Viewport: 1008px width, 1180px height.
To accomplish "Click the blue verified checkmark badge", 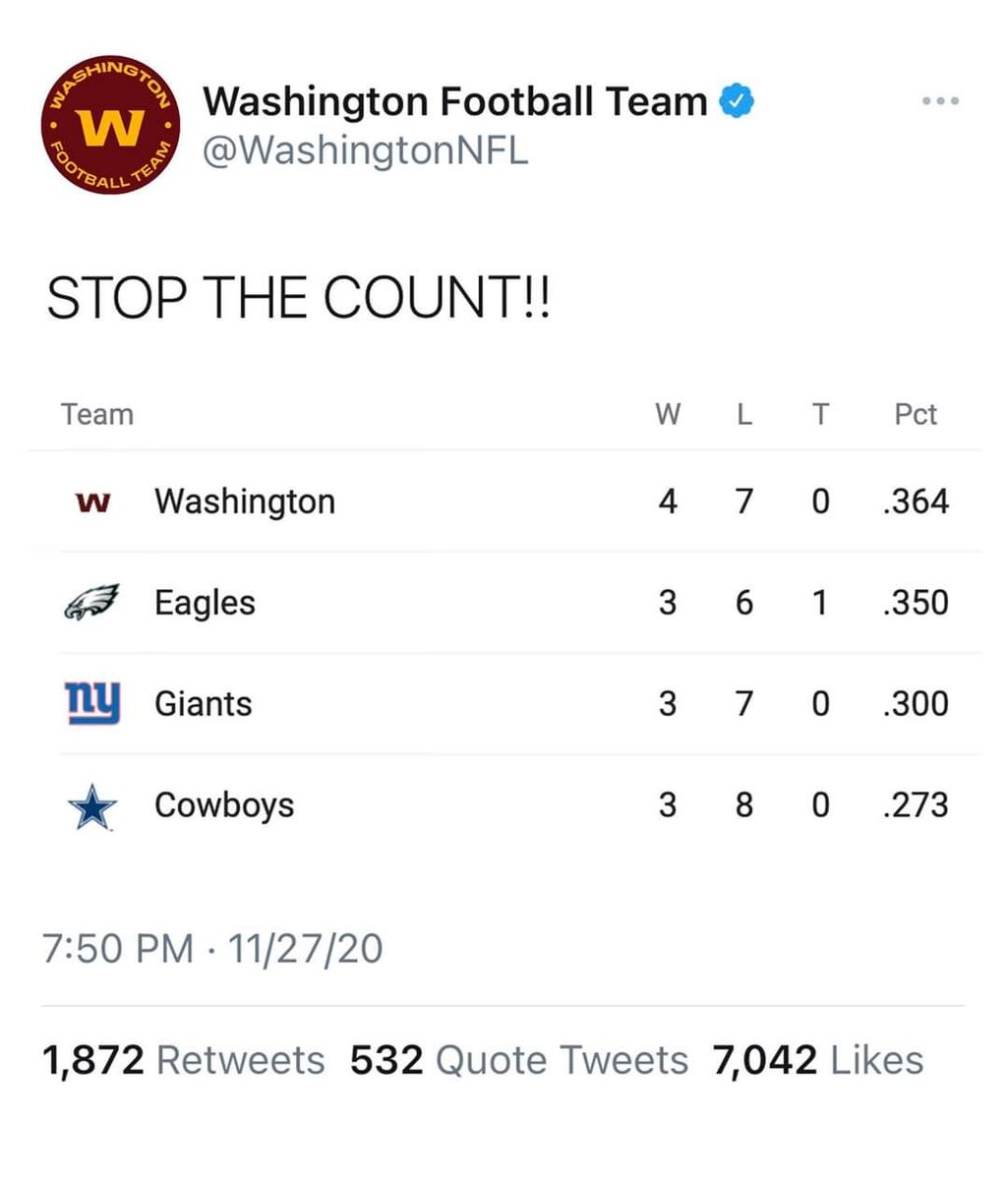I will click(739, 100).
